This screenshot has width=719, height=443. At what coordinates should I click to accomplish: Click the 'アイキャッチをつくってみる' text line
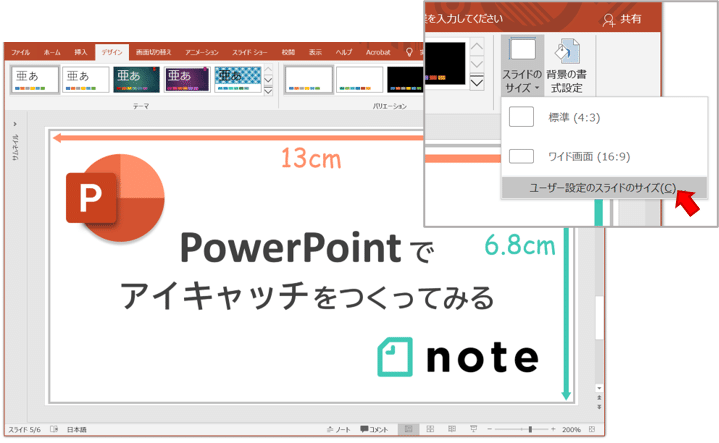pos(307,297)
